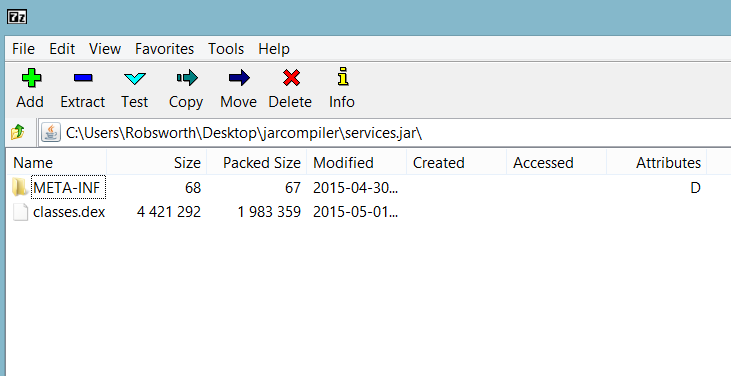The width and height of the screenshot is (731, 376).
Task: Click the Java jar icon in address bar
Action: point(50,132)
